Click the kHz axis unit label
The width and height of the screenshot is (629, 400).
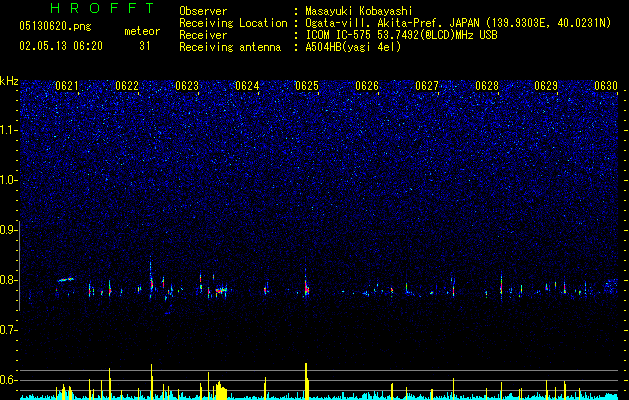pyautogui.click(x=9, y=81)
